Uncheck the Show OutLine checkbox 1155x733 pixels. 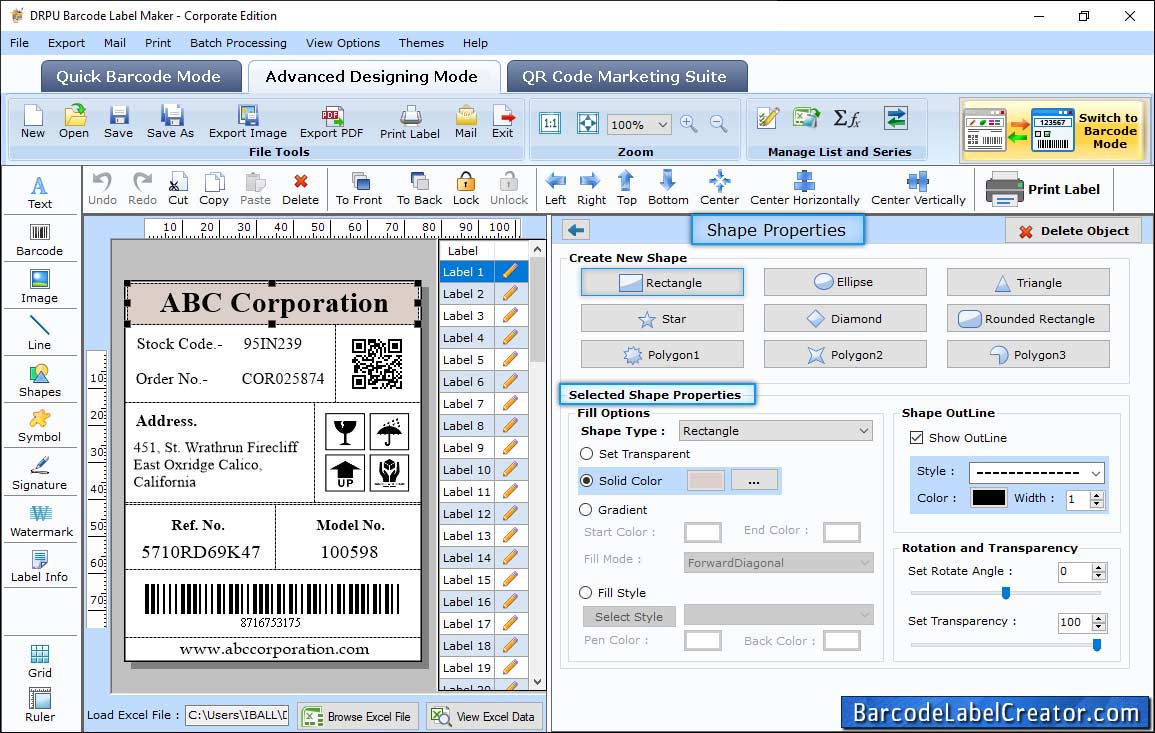click(916, 438)
